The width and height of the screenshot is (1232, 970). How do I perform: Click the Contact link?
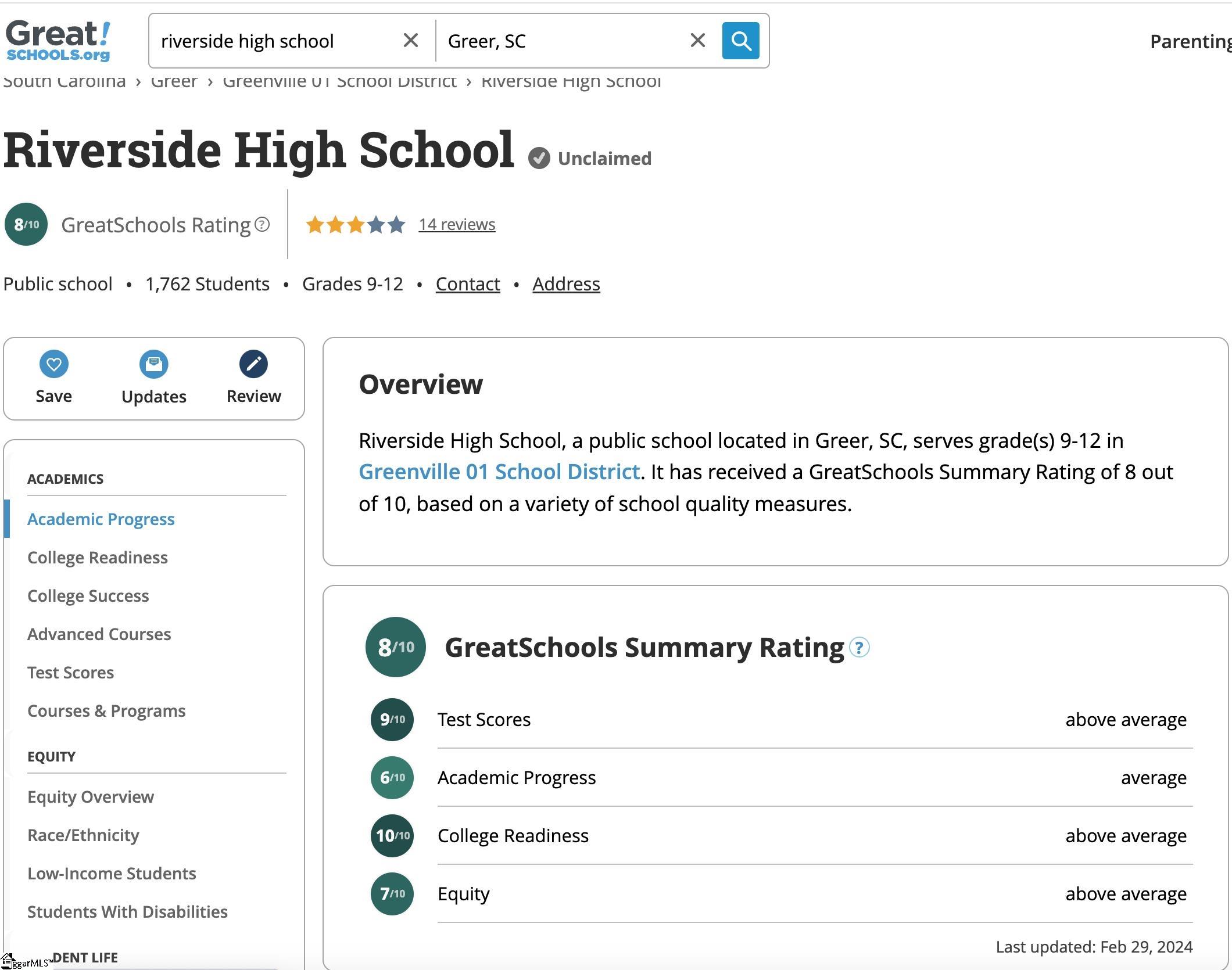pos(468,284)
